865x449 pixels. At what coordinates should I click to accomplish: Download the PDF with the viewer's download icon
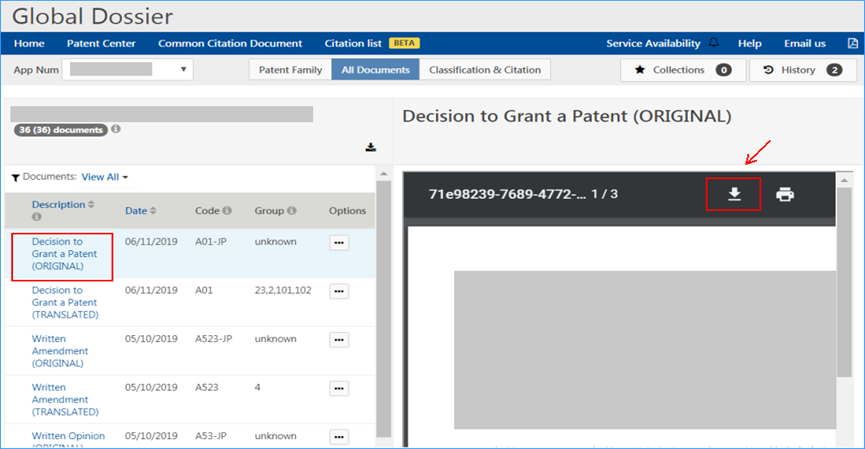coord(734,194)
